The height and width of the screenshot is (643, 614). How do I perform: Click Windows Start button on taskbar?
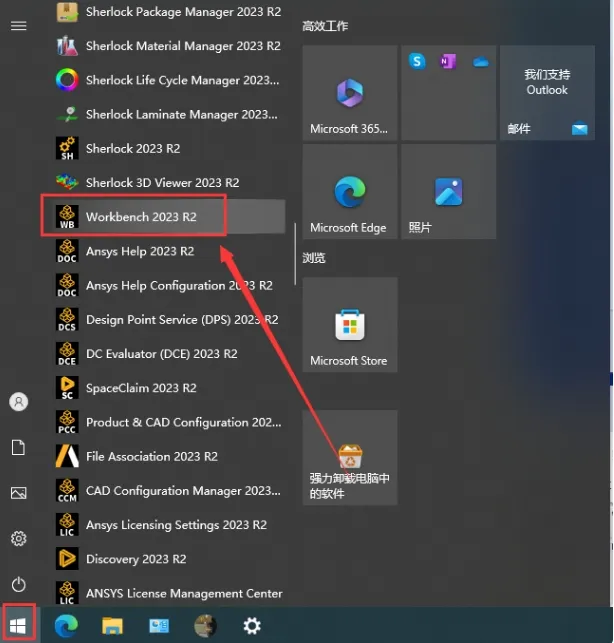pyautogui.click(x=18, y=626)
